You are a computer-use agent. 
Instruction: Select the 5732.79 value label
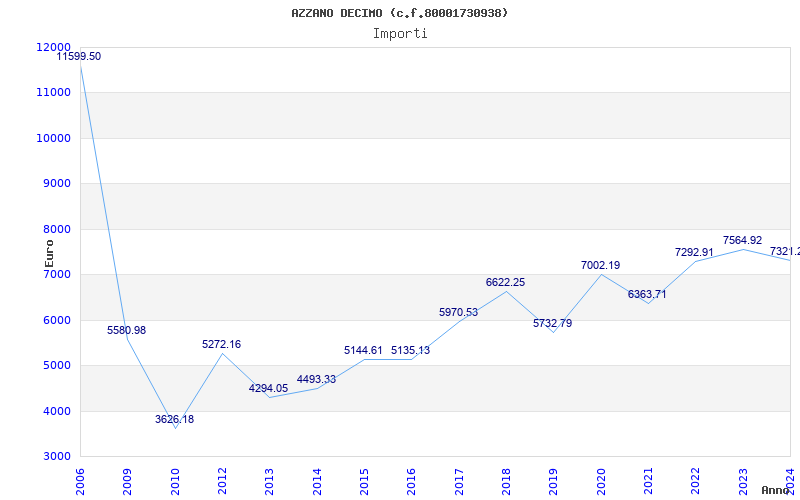[552, 324]
